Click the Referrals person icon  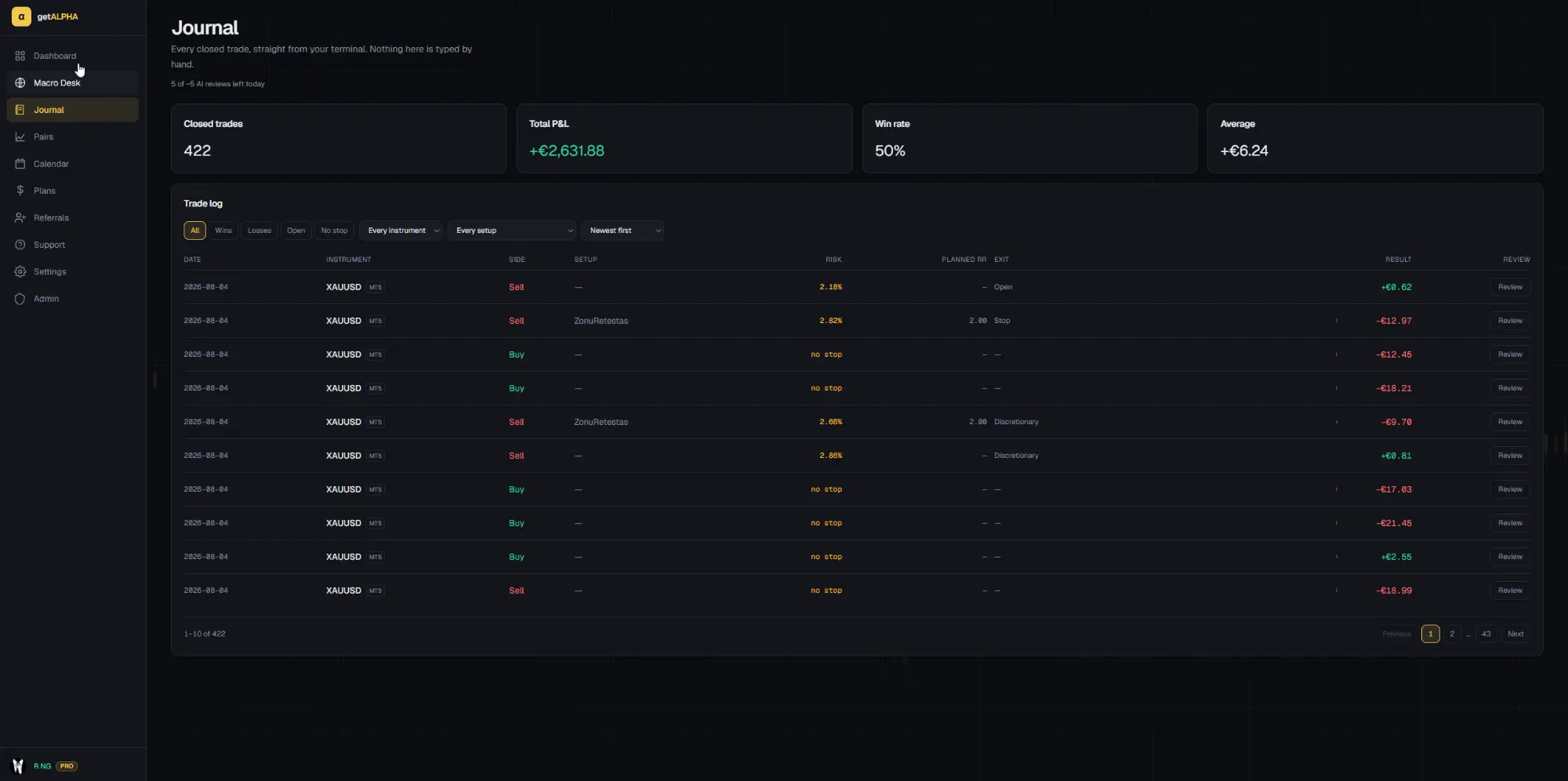click(20, 218)
